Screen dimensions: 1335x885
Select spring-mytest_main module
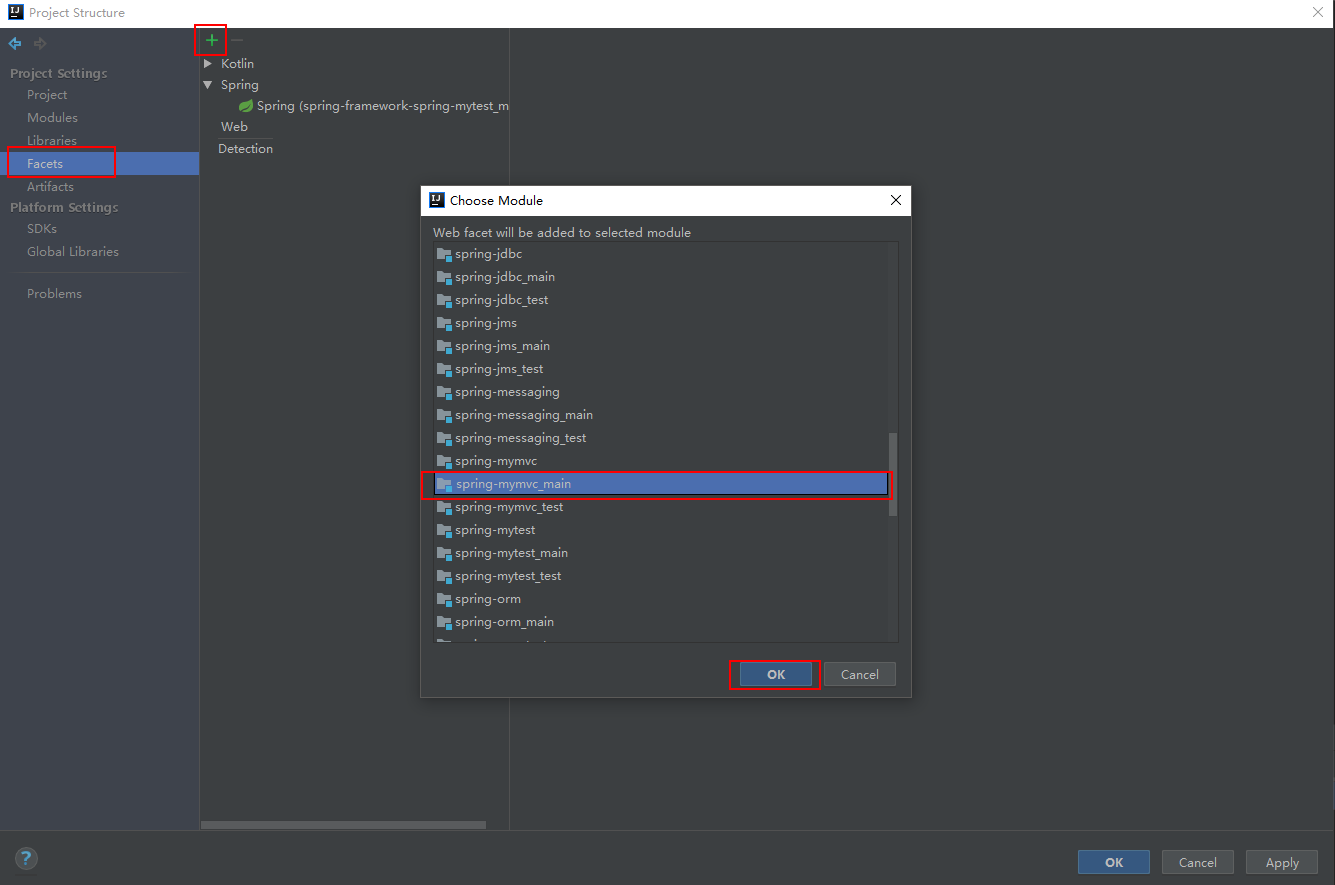[661, 553]
